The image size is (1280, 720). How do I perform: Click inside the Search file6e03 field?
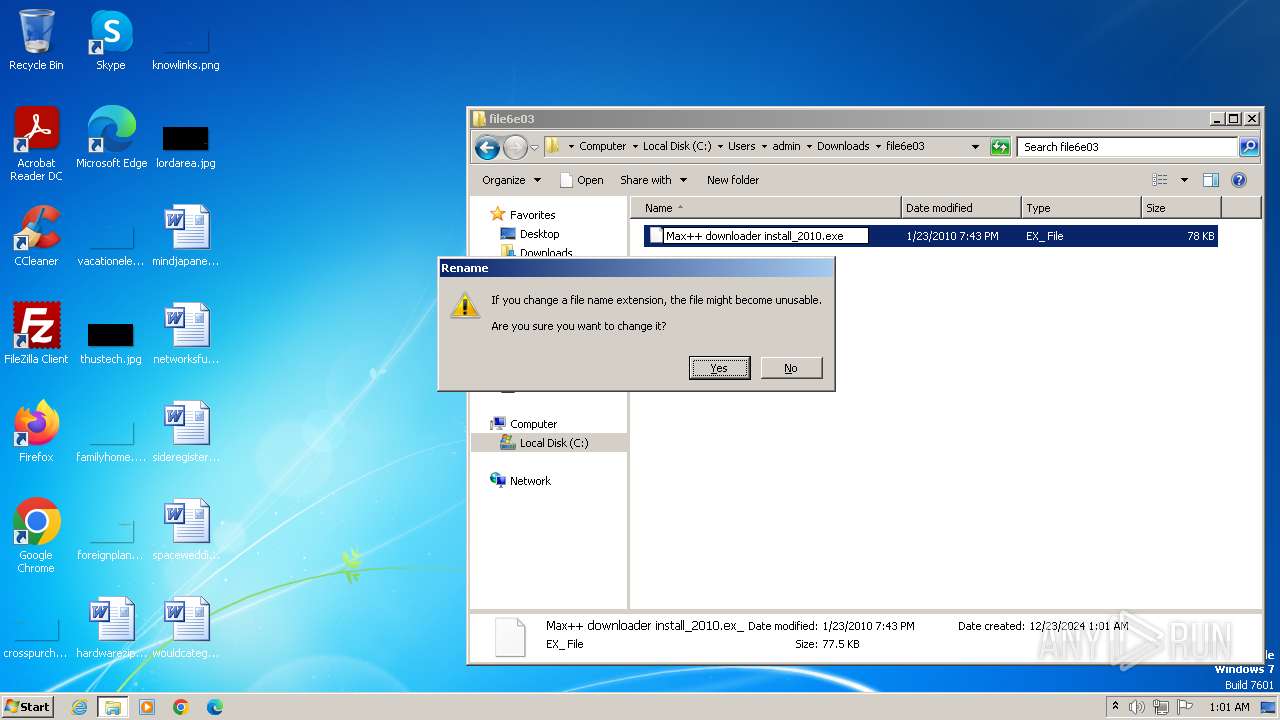pos(1128,147)
